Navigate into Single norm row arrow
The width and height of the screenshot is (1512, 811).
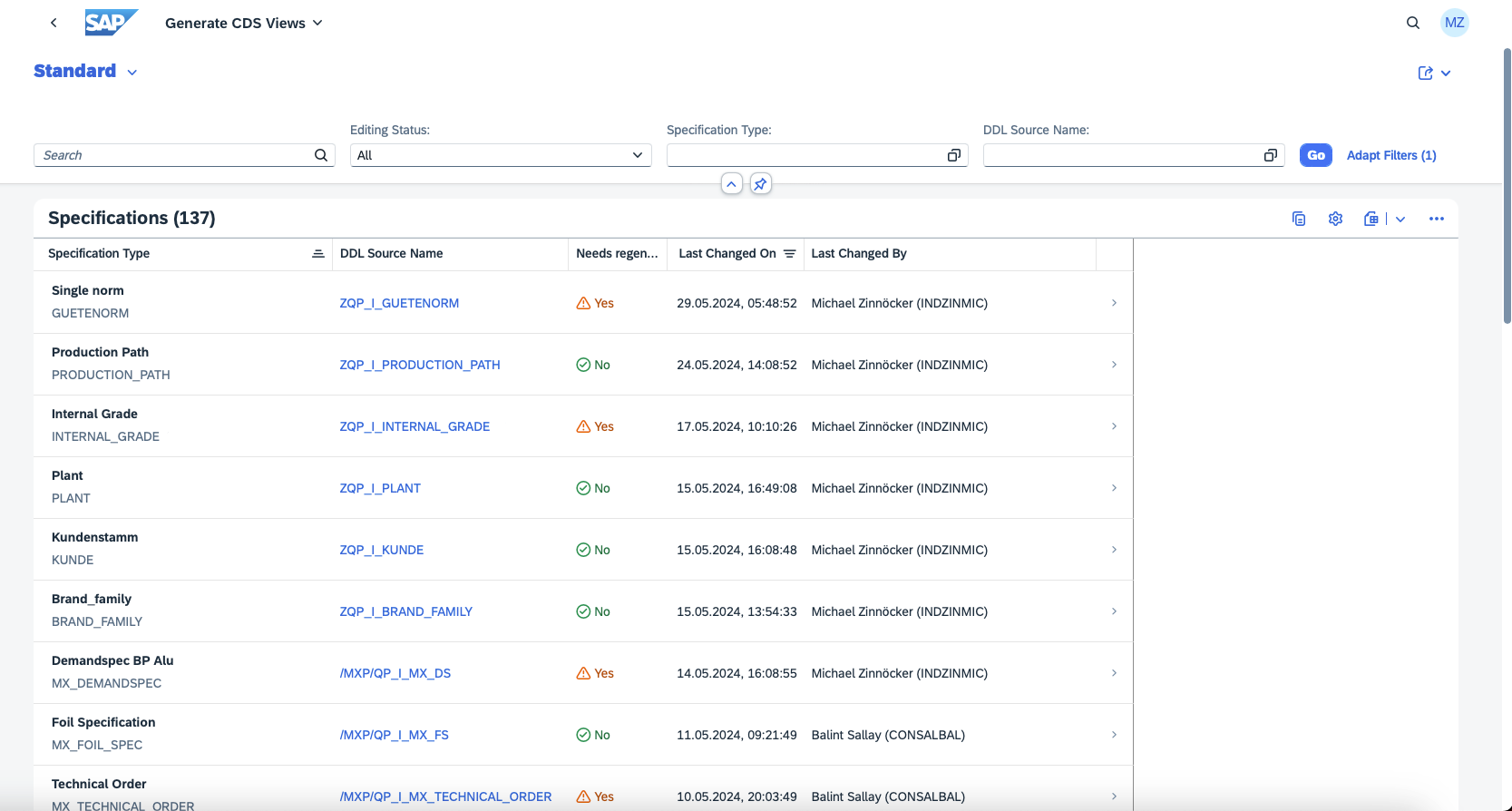point(1114,303)
